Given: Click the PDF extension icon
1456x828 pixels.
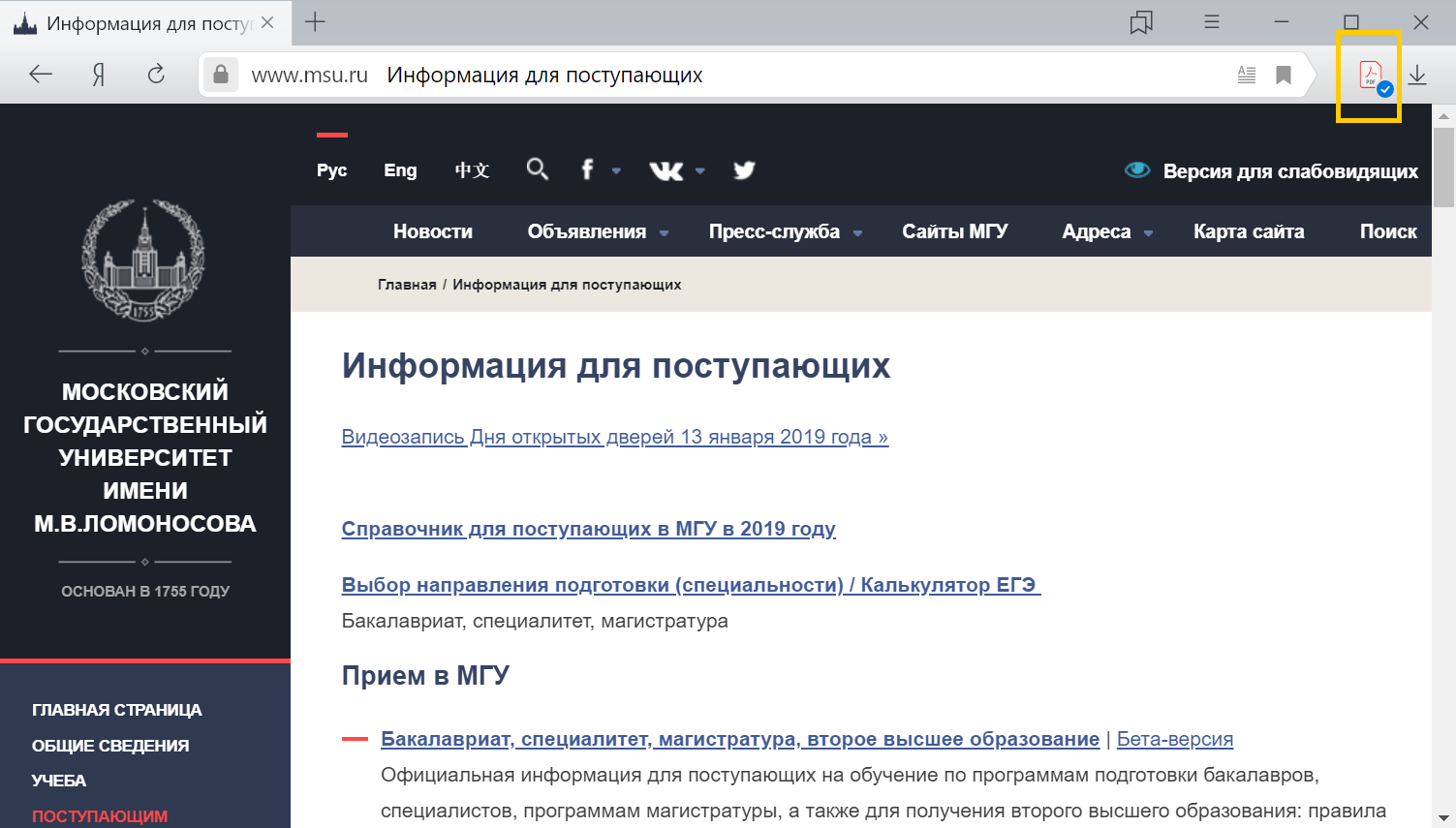Looking at the screenshot, I should (1371, 76).
